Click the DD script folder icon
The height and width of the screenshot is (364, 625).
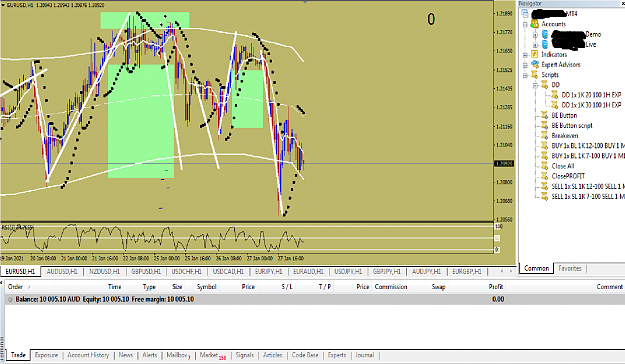(545, 85)
